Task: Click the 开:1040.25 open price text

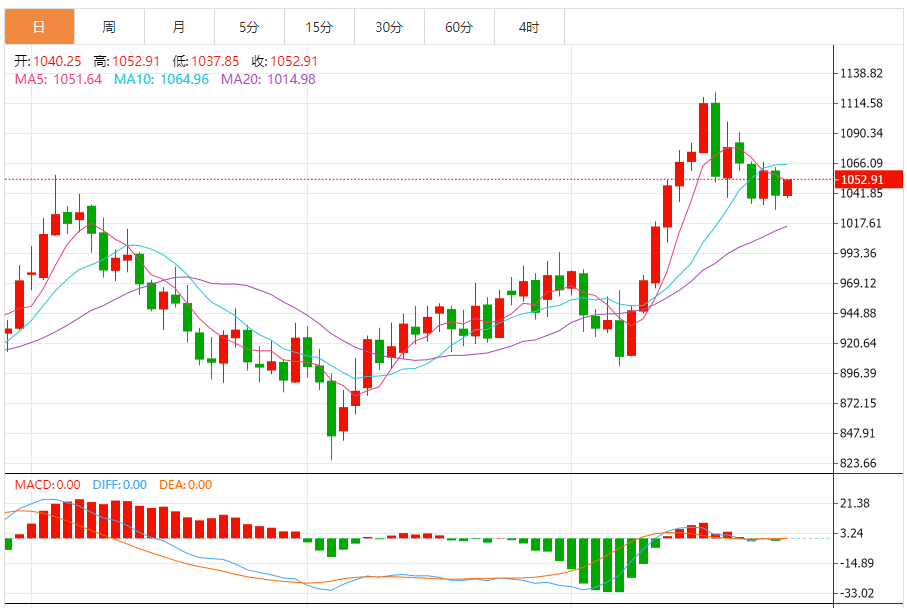Action: [48, 61]
